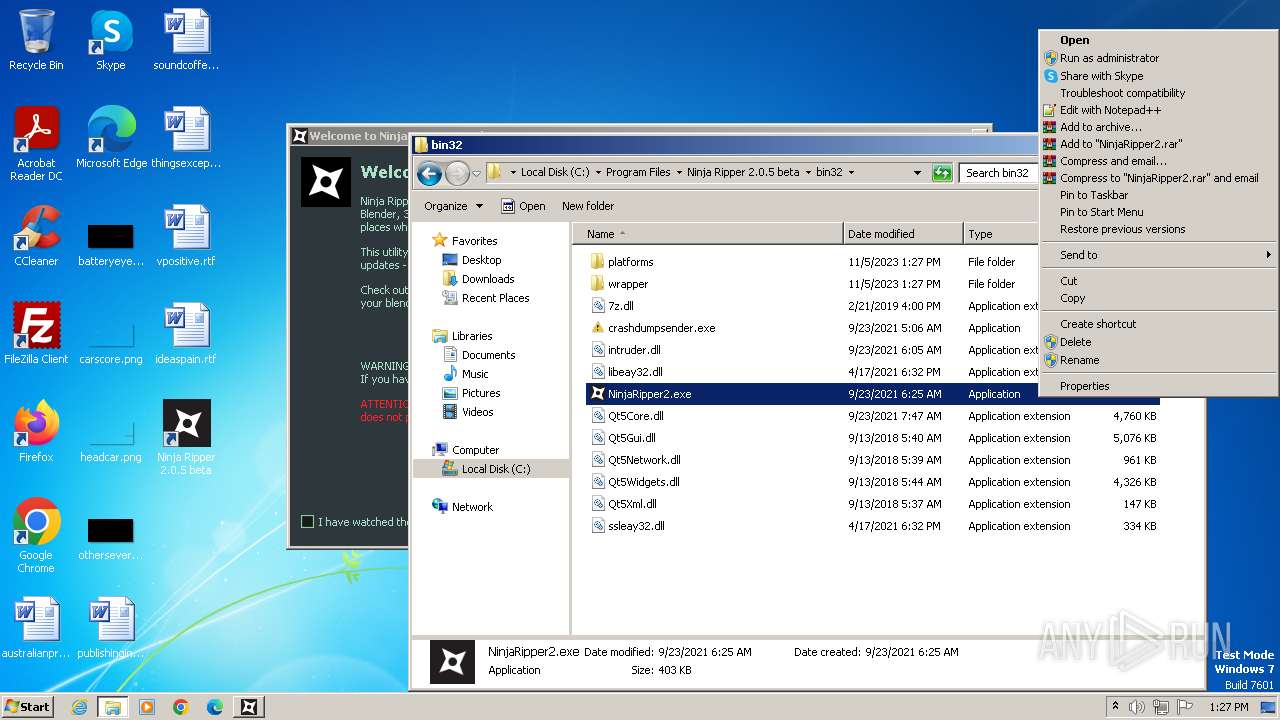
Task: Open the vpositive.rtf document icon
Action: coord(186,236)
